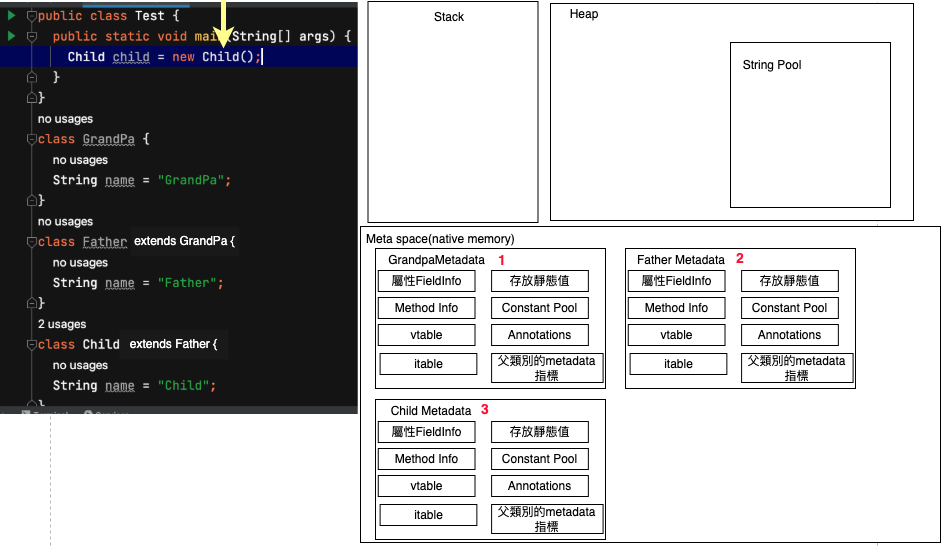Click 'Meta space(native memory)' label
The image size is (944, 546).
440,239
